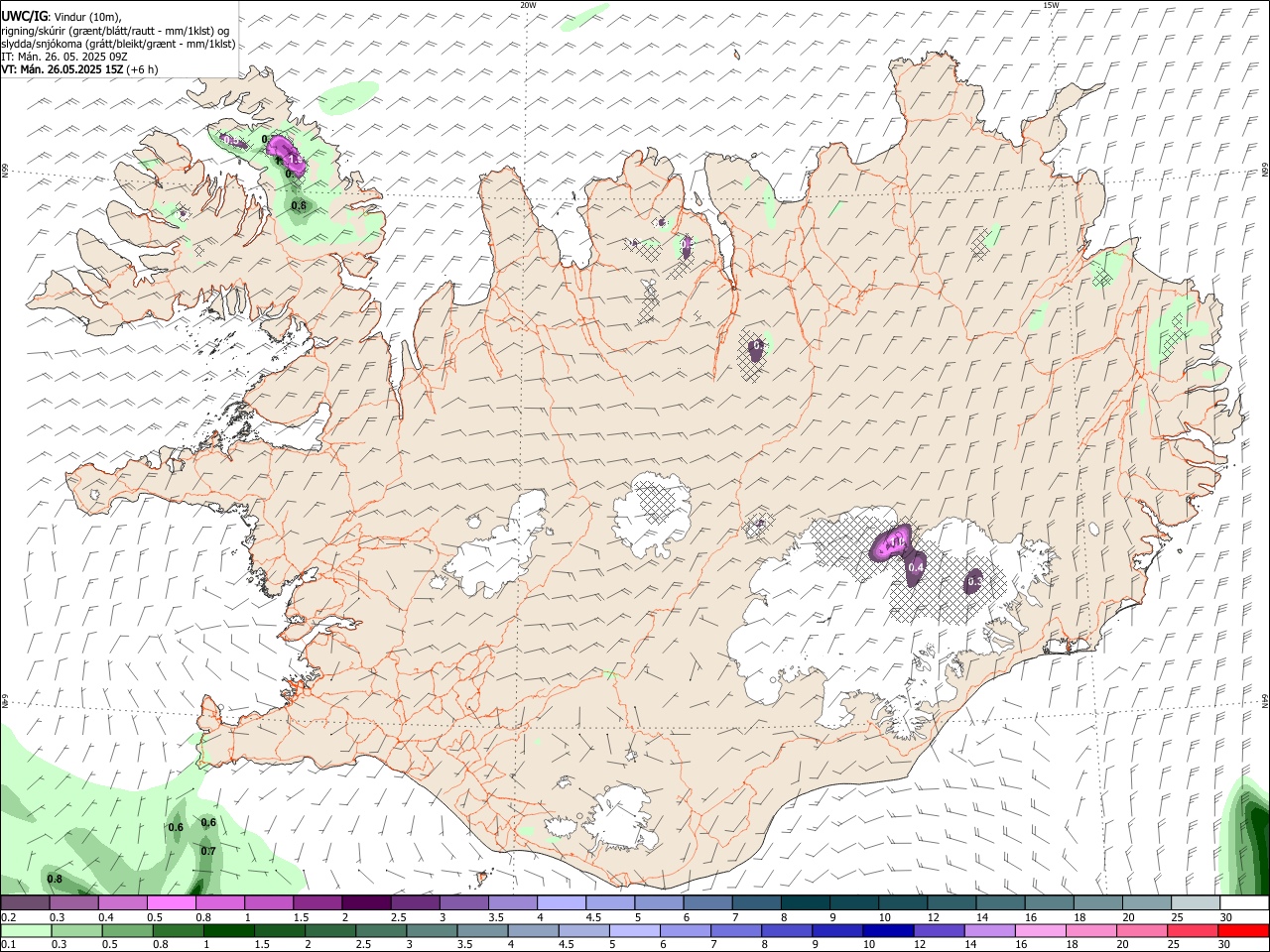Click the pure red 30 swatch in bottom legend row

pyautogui.click(x=1243, y=931)
